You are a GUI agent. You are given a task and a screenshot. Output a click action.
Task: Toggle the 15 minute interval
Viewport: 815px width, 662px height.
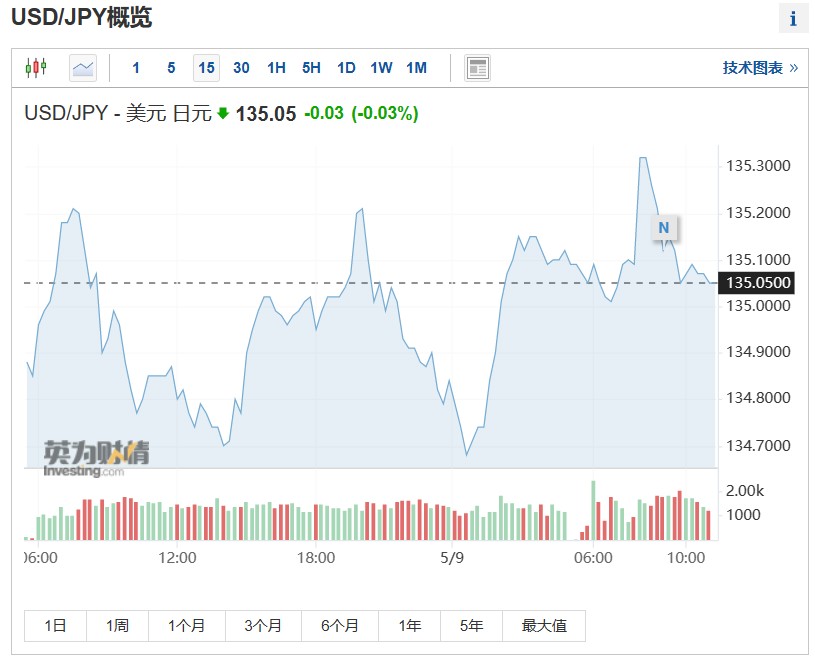206,68
